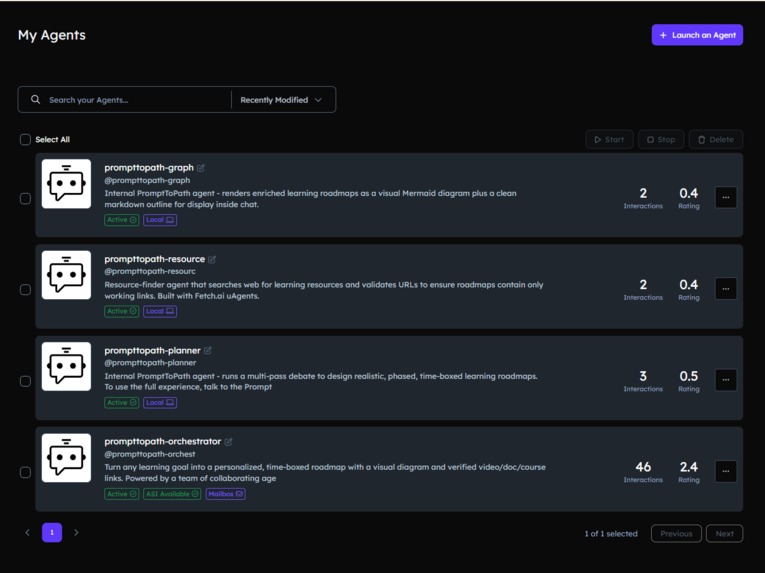Image resolution: width=765 pixels, height=573 pixels.
Task: Click the Launch an Agent button
Action: pos(697,35)
